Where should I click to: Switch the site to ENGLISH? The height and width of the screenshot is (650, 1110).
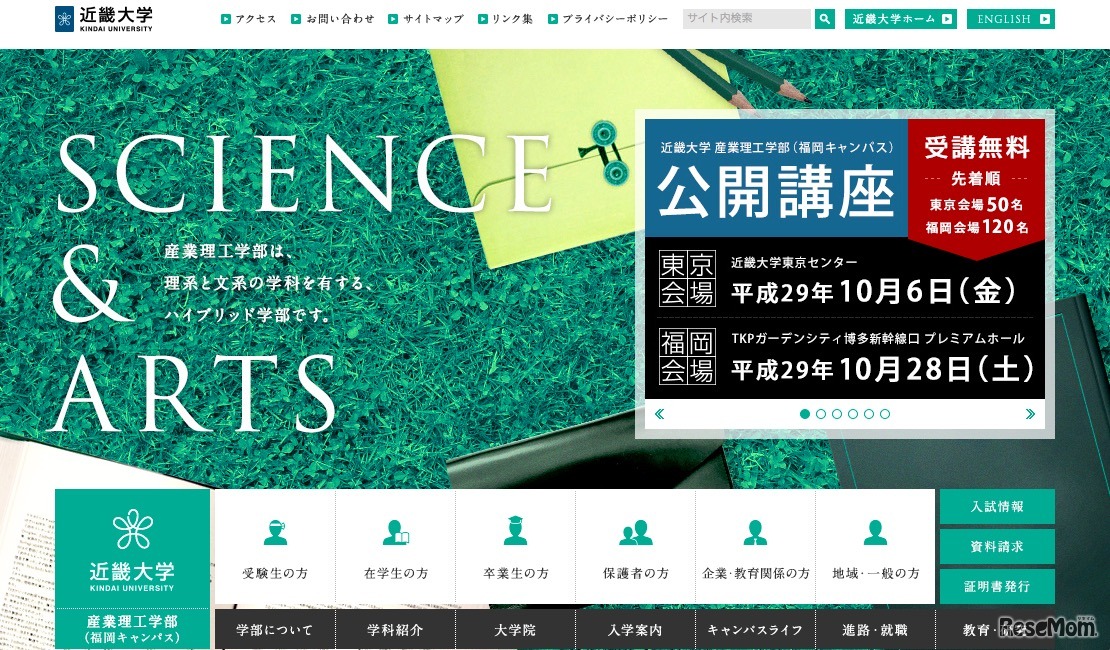pyautogui.click(x=1010, y=19)
